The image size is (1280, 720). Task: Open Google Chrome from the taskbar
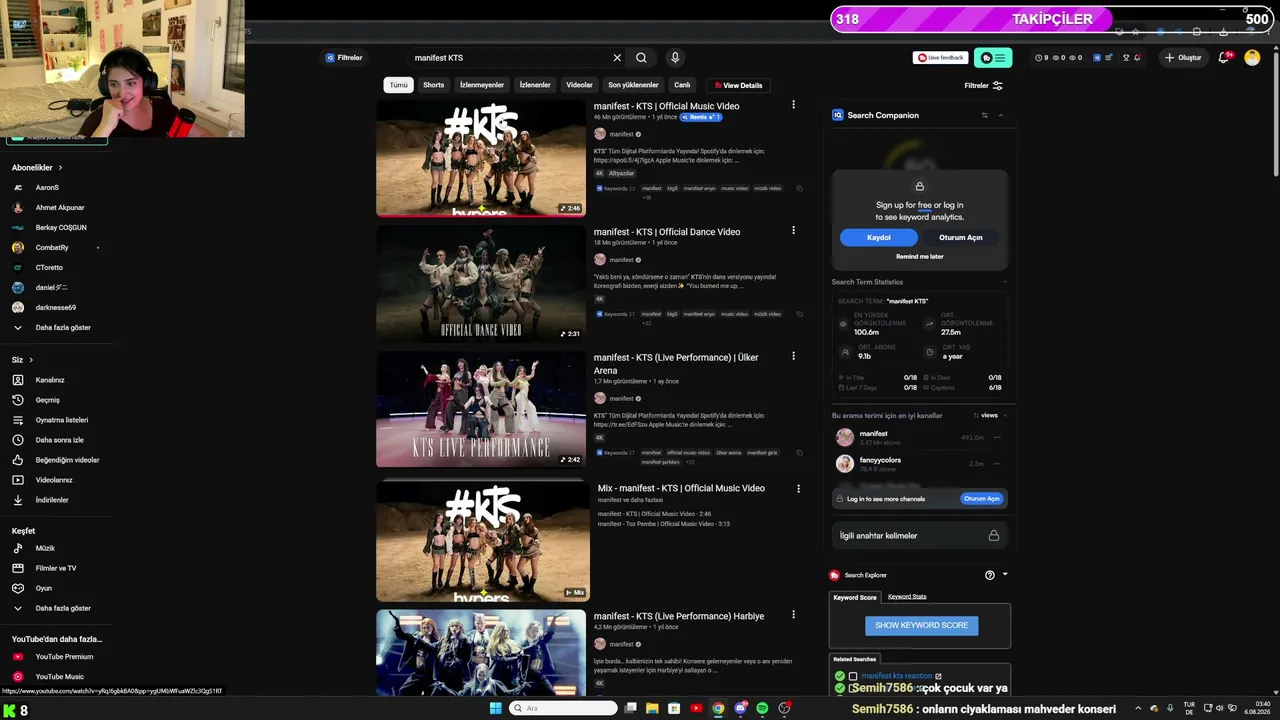(x=718, y=709)
